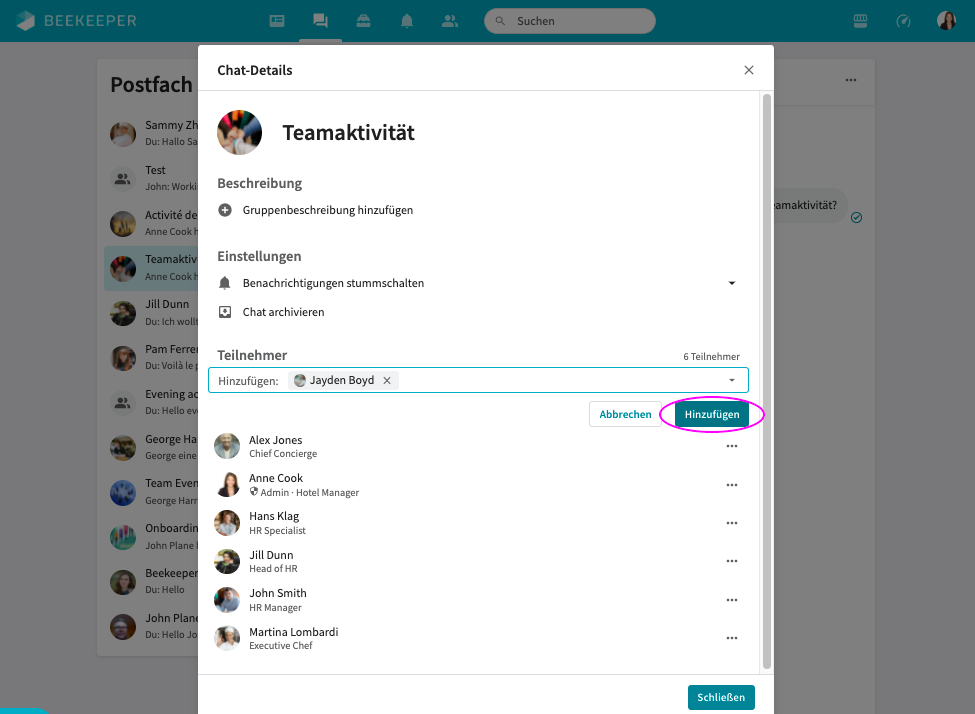Remove Jayden Boyd from the add field
Viewport: 975px width, 714px height.
[x=387, y=381]
